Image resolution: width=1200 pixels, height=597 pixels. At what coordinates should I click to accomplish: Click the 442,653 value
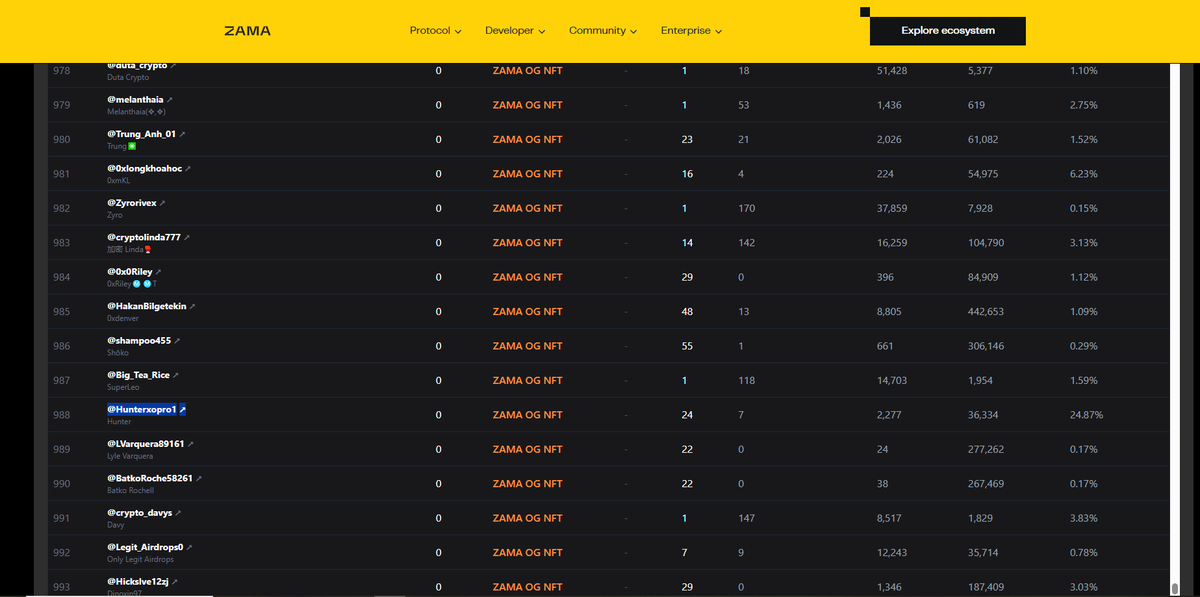[986, 312]
